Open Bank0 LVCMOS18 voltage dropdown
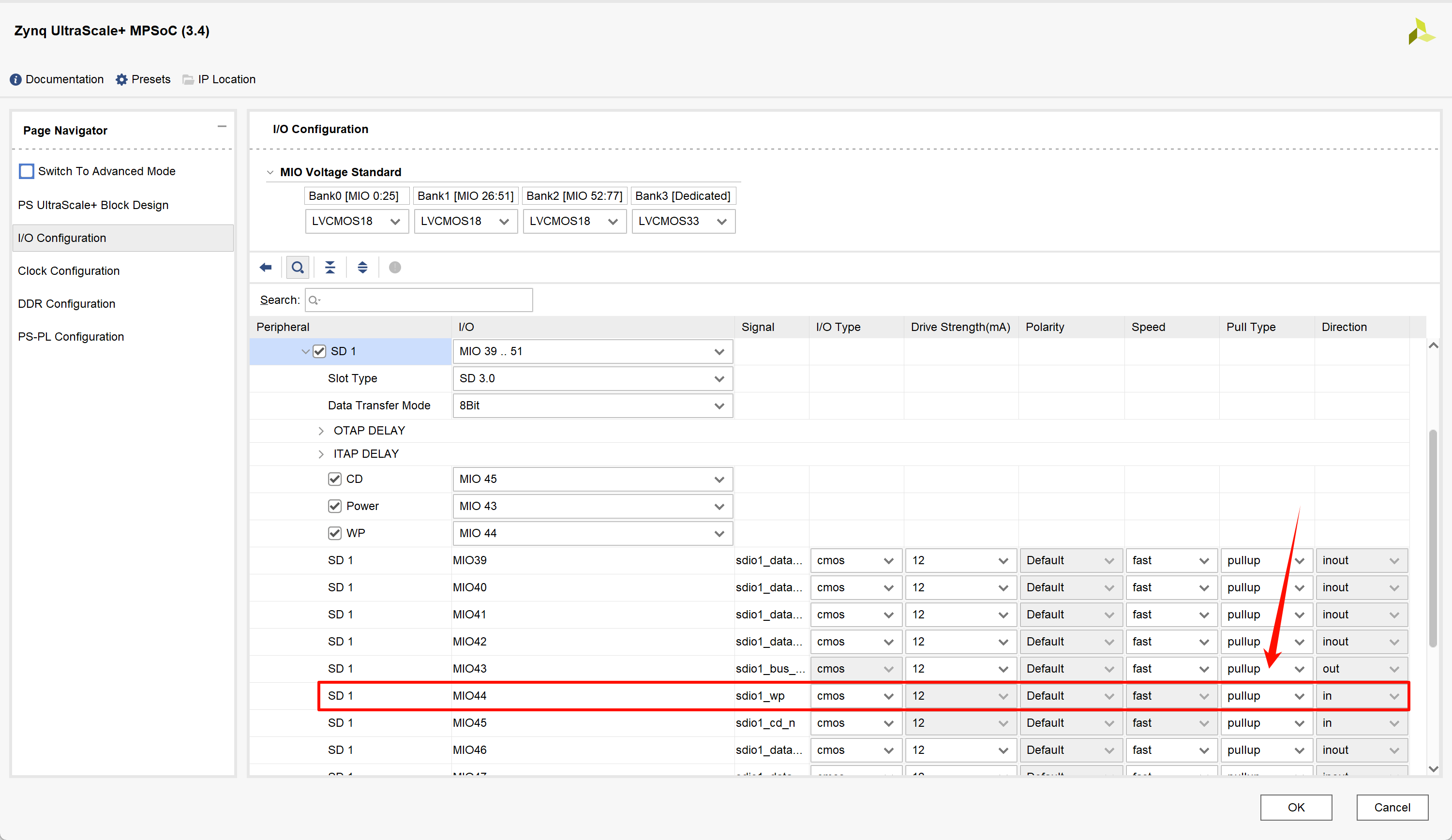This screenshot has width=1452, height=840. tap(357, 221)
